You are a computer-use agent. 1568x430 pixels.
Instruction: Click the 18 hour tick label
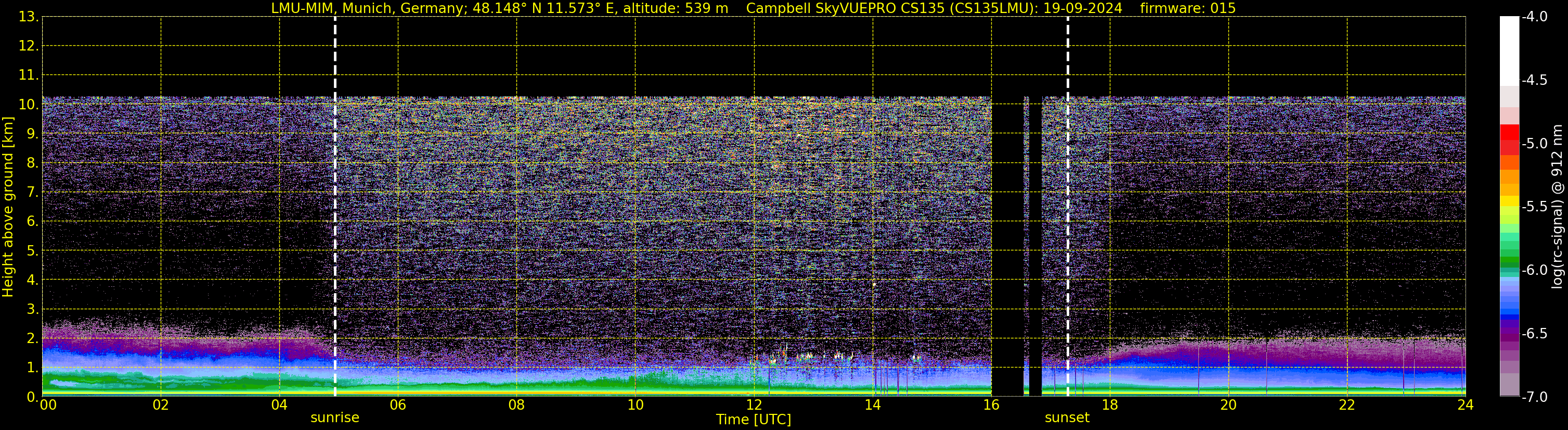[1110, 405]
